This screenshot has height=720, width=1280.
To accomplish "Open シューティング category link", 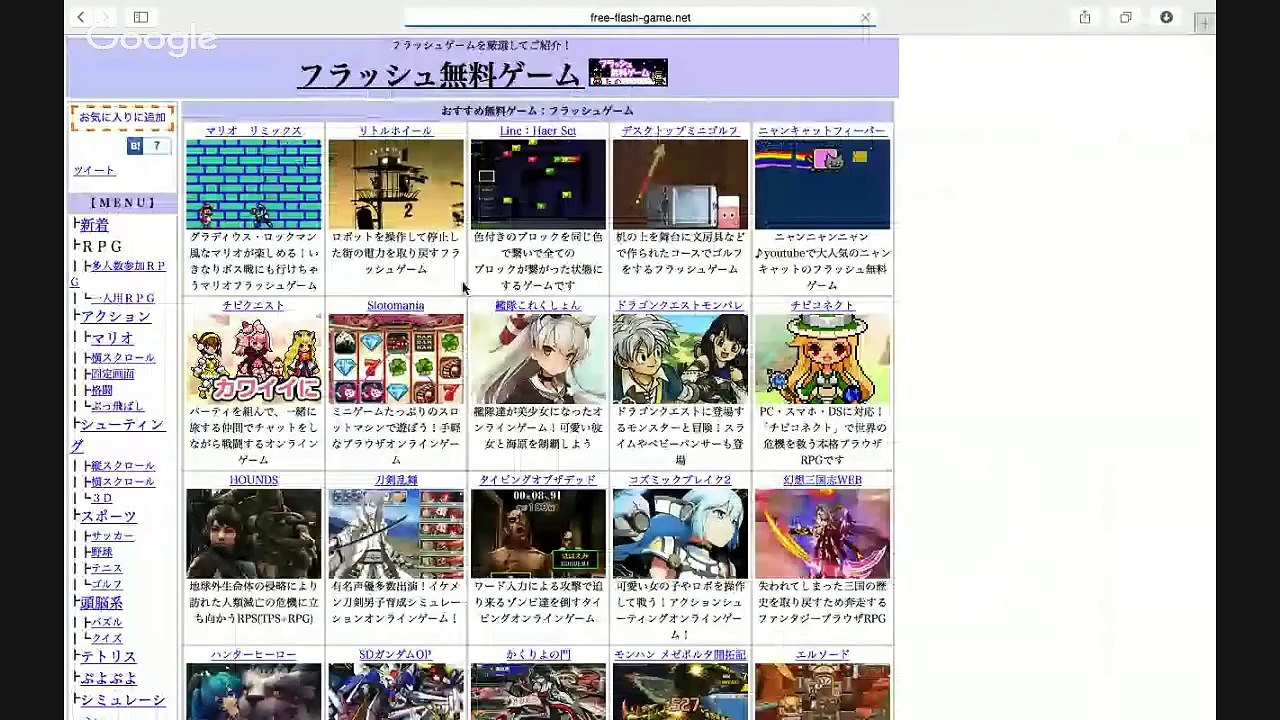I will pyautogui.click(x=118, y=435).
